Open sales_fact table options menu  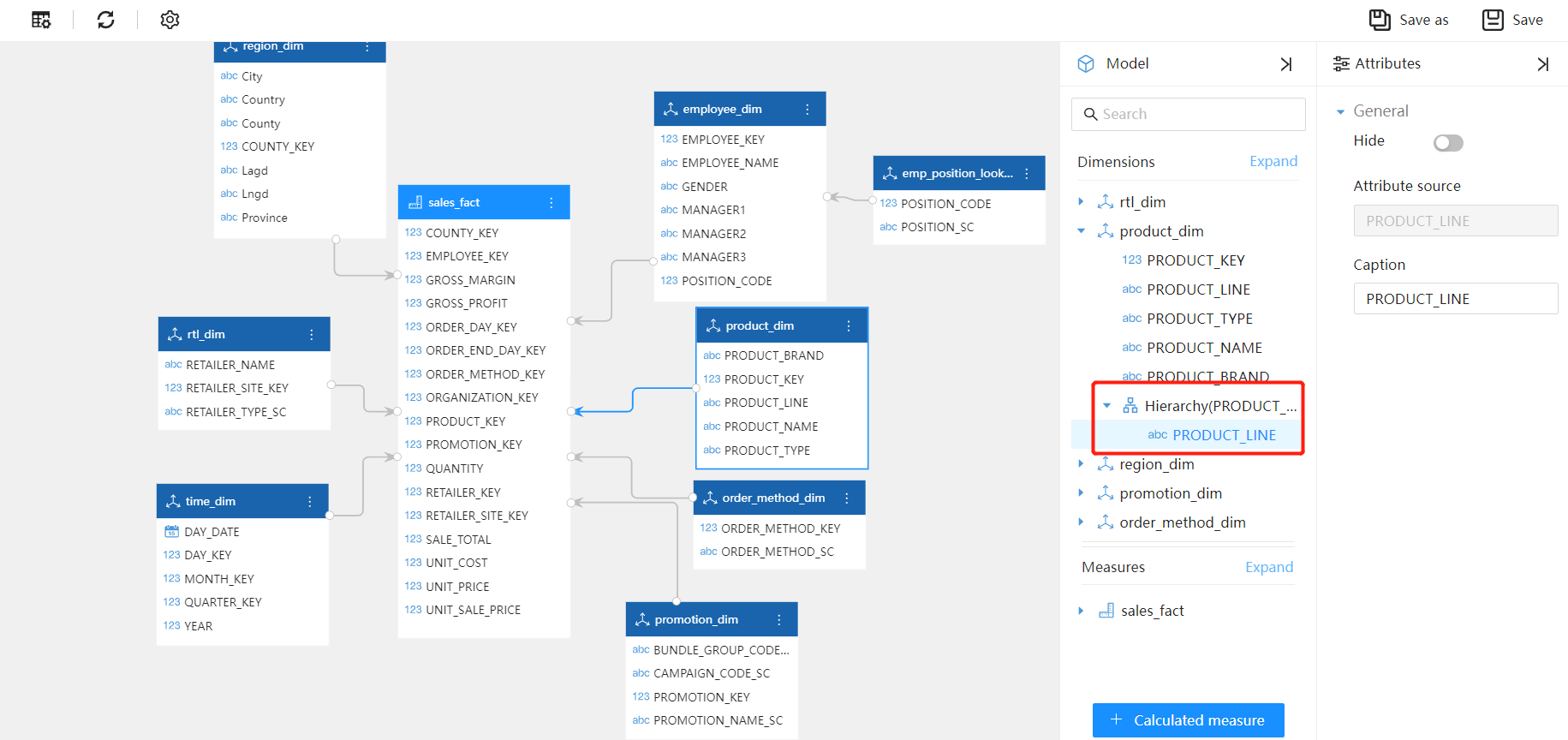(551, 203)
